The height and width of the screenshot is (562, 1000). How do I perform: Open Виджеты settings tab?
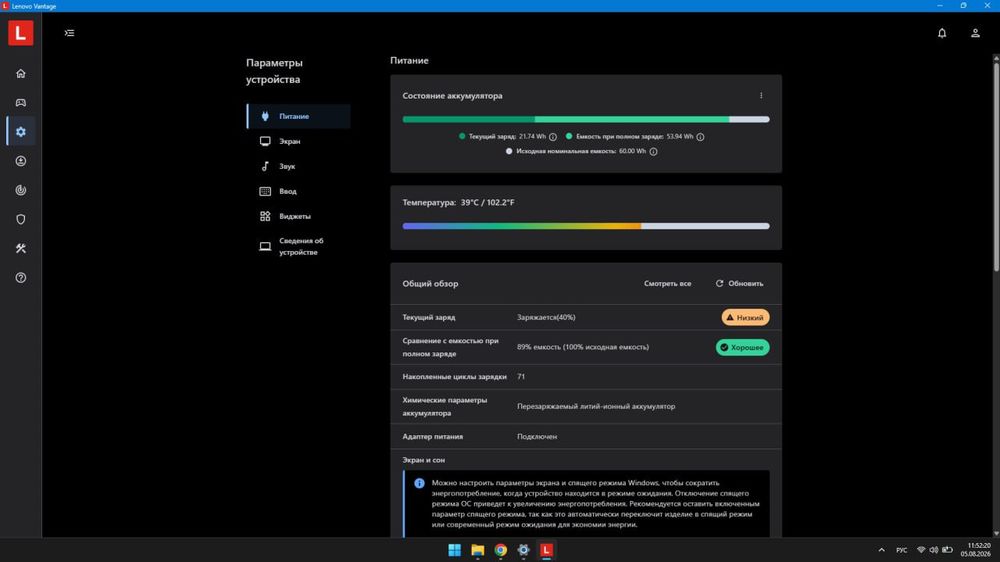pos(298,216)
